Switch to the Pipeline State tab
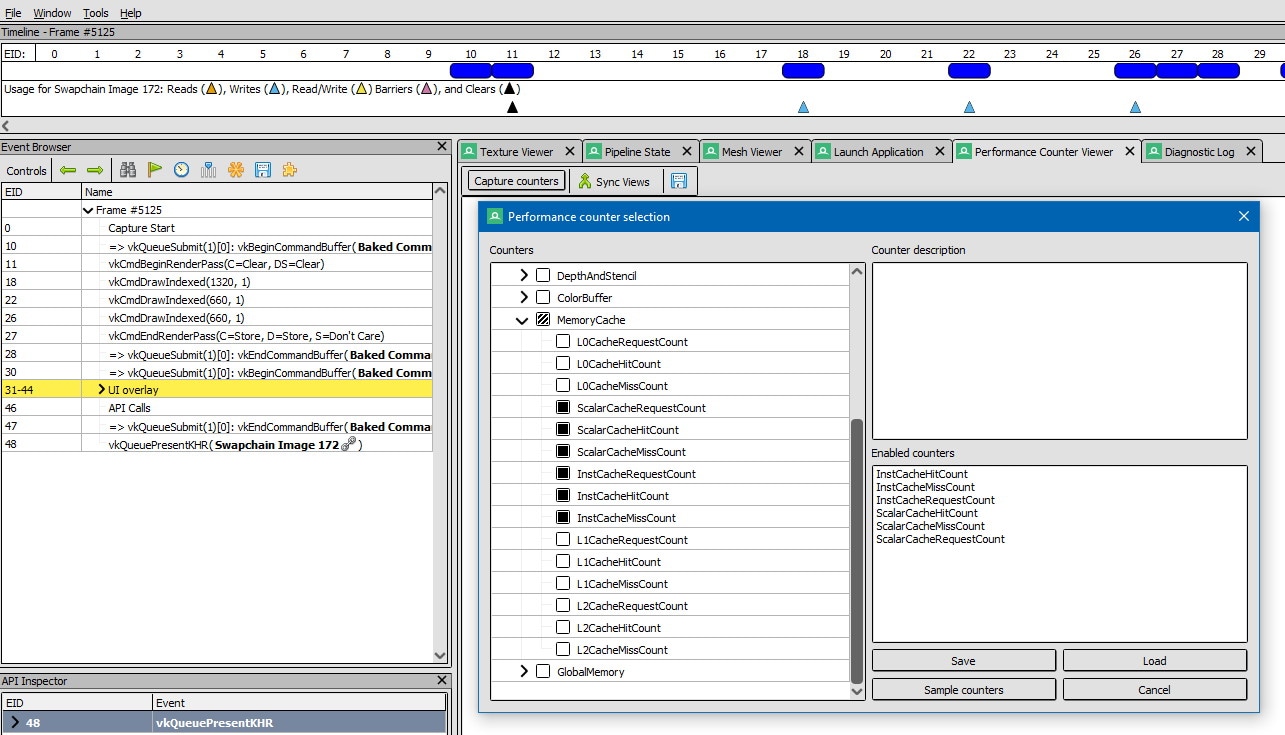Screen dimensions: 1285x735 [636, 152]
